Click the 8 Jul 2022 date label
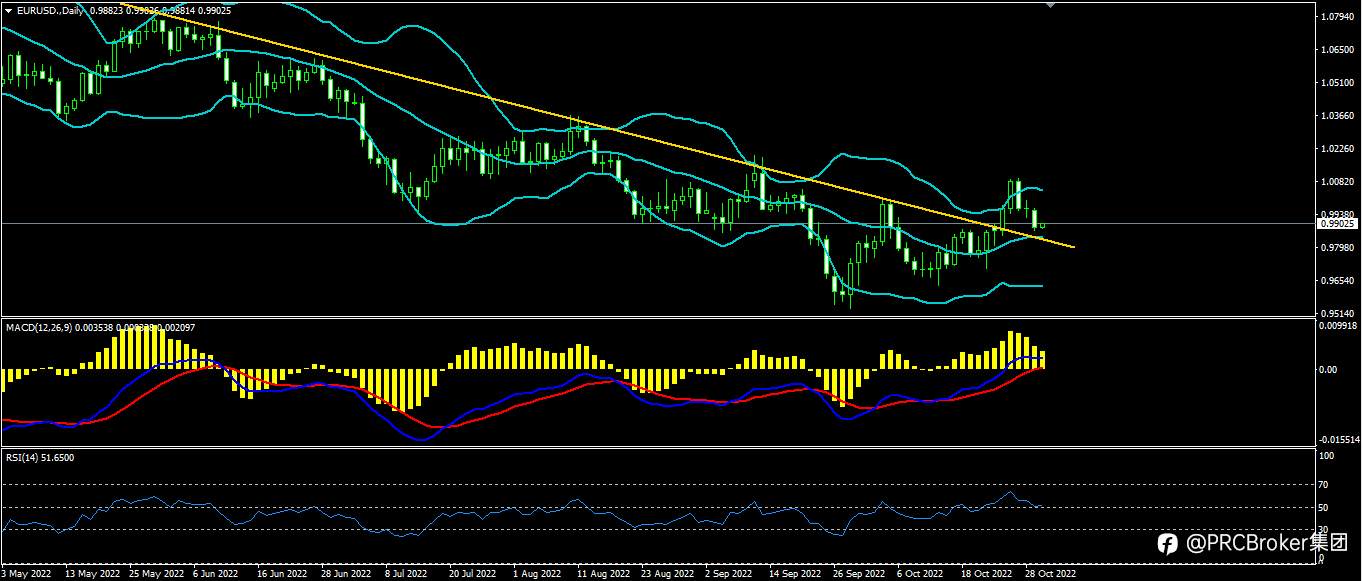 pyautogui.click(x=407, y=574)
